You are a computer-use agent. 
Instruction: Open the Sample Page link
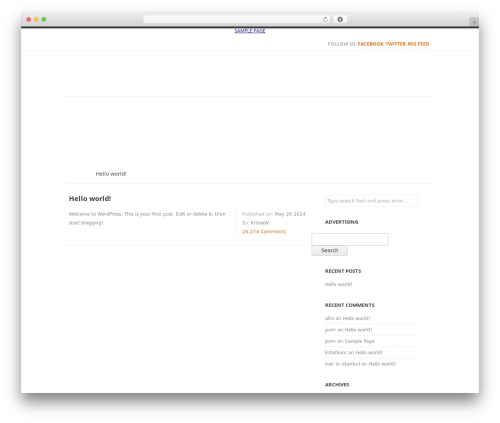[x=250, y=31]
